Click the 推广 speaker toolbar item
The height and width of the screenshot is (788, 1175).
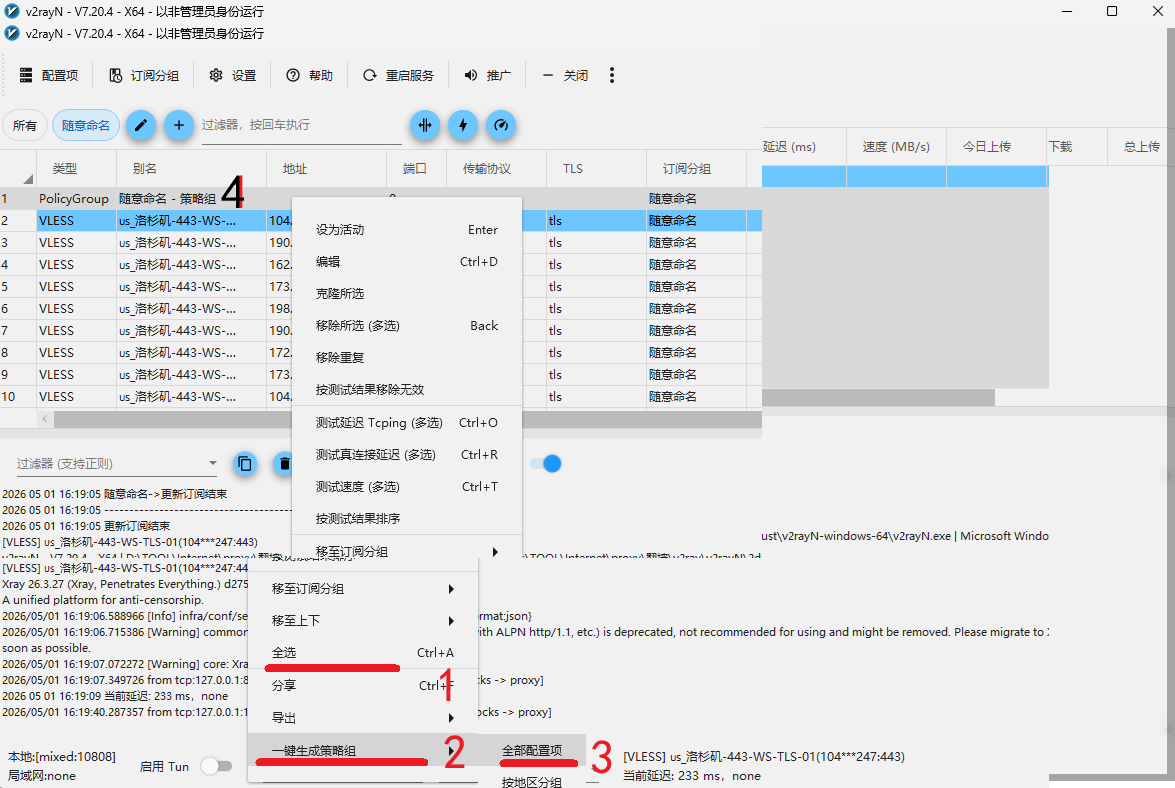click(x=487, y=76)
